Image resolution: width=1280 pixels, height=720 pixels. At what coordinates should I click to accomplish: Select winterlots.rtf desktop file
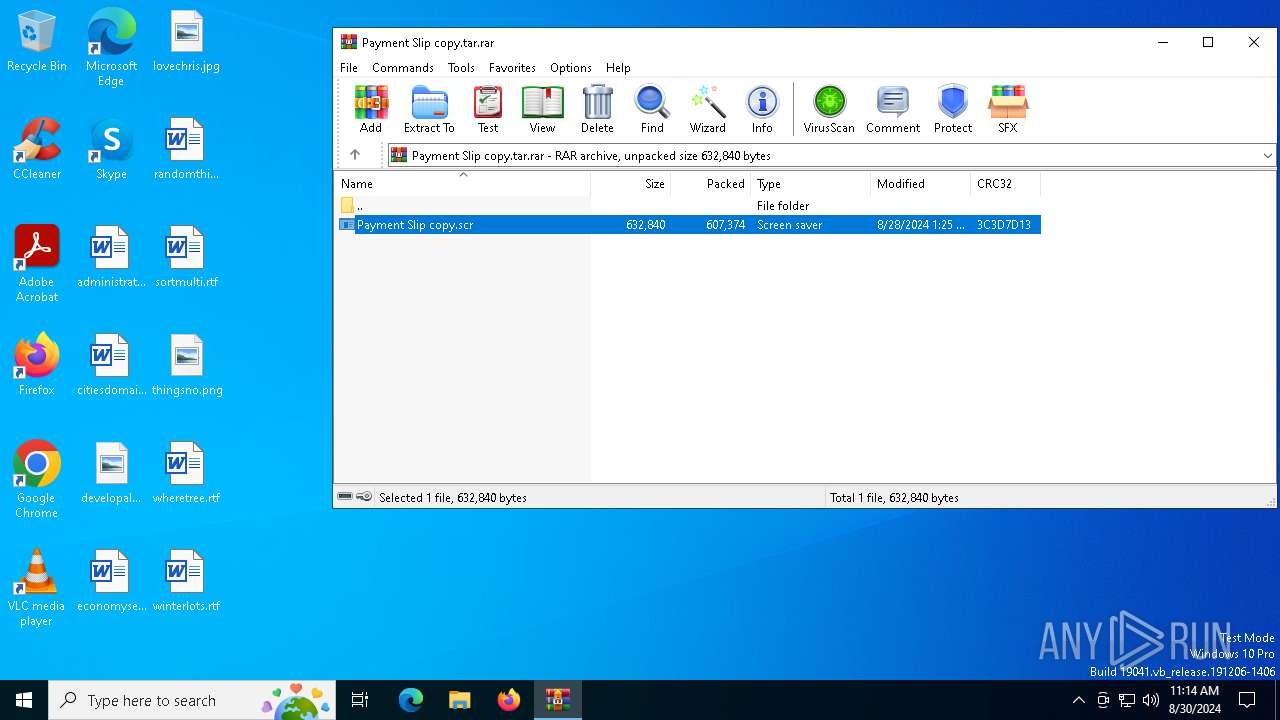coord(186,581)
